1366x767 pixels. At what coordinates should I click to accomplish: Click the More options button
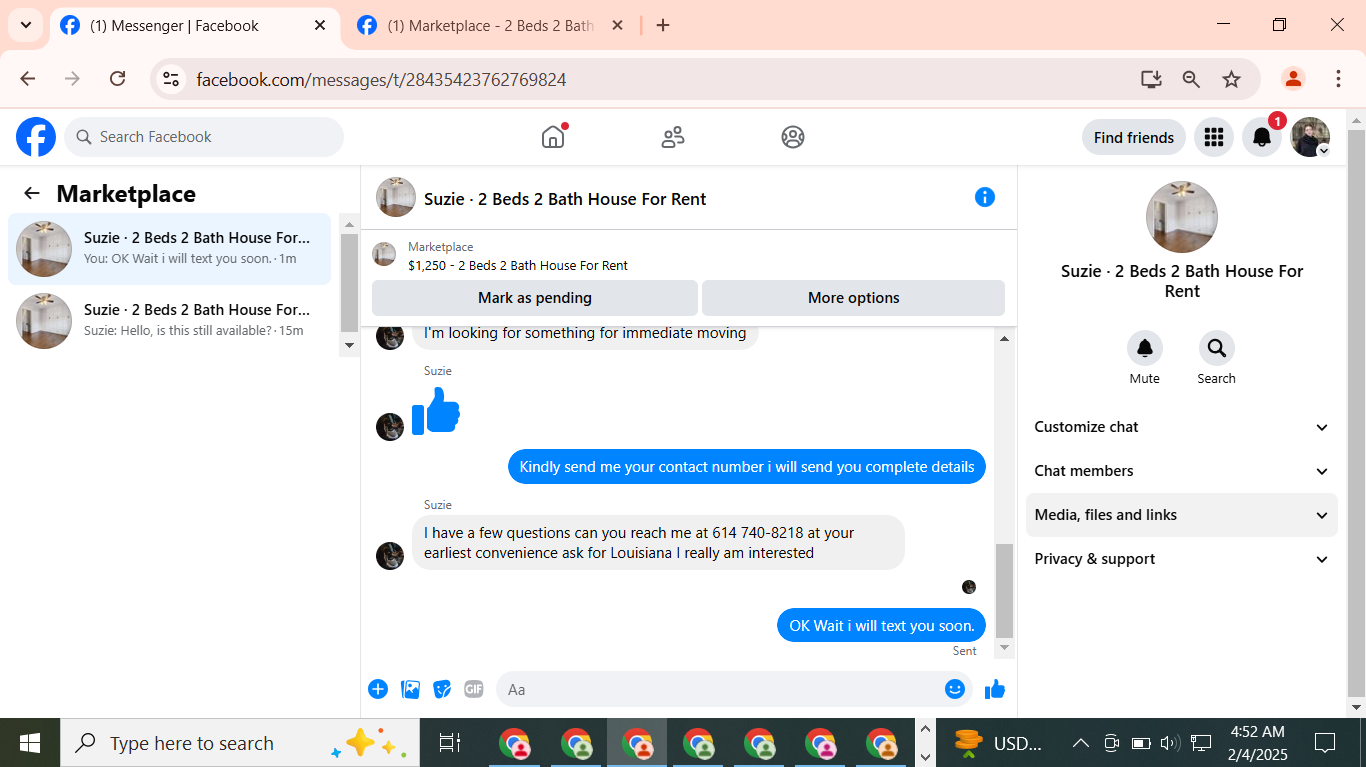[853, 298]
